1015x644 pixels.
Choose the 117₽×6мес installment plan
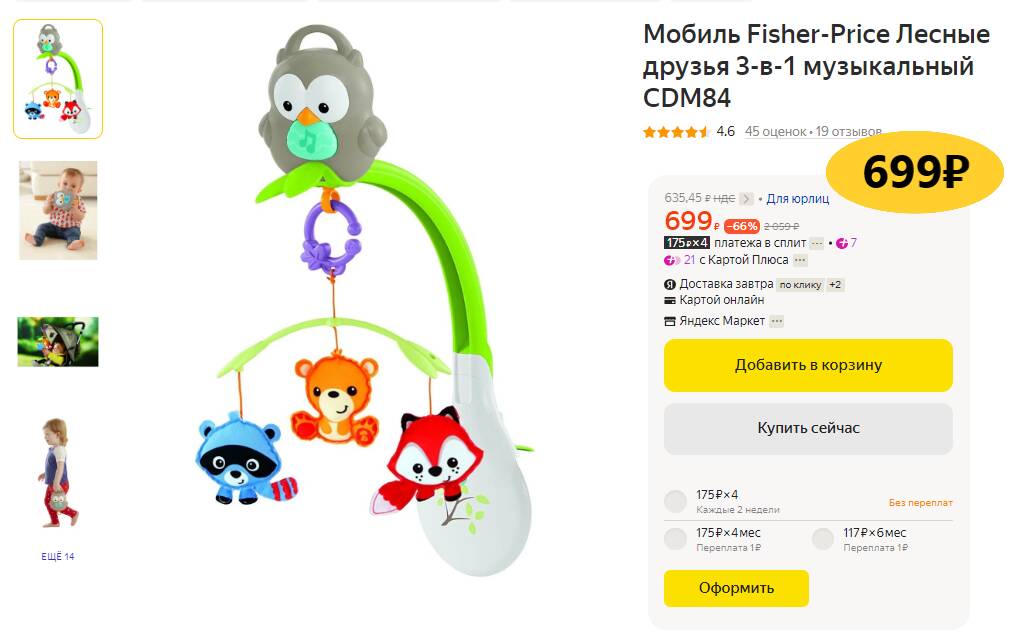[823, 539]
